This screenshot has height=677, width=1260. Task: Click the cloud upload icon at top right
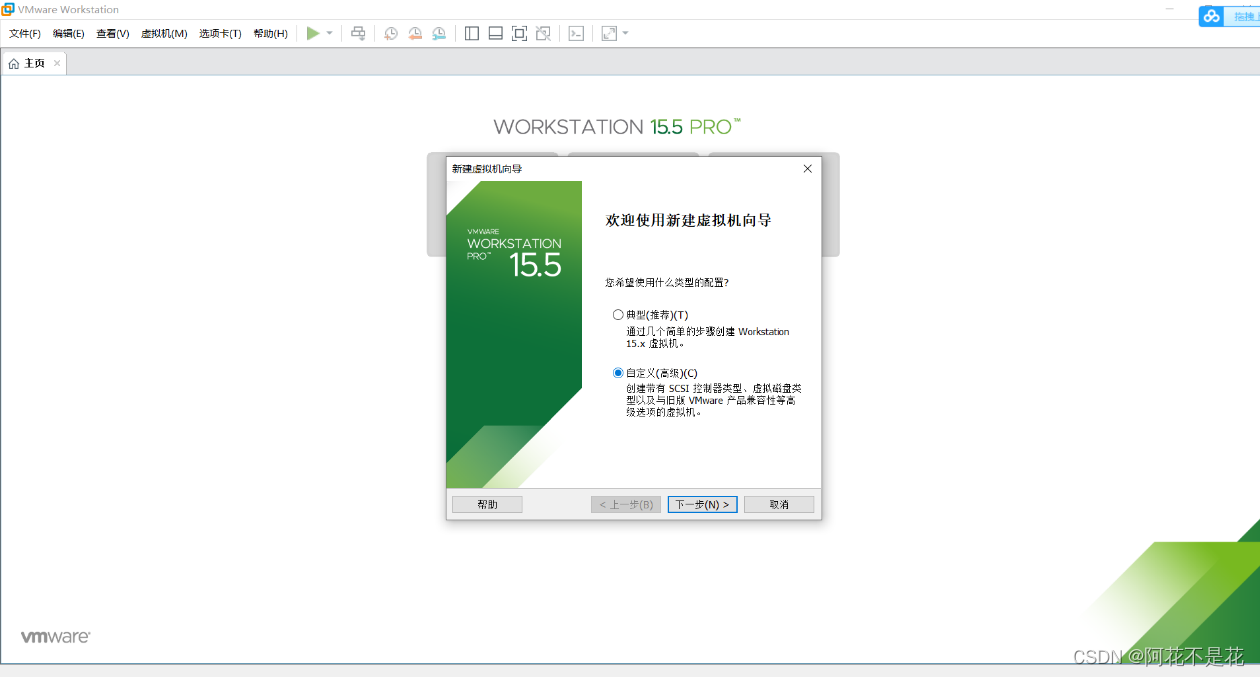coord(1212,16)
